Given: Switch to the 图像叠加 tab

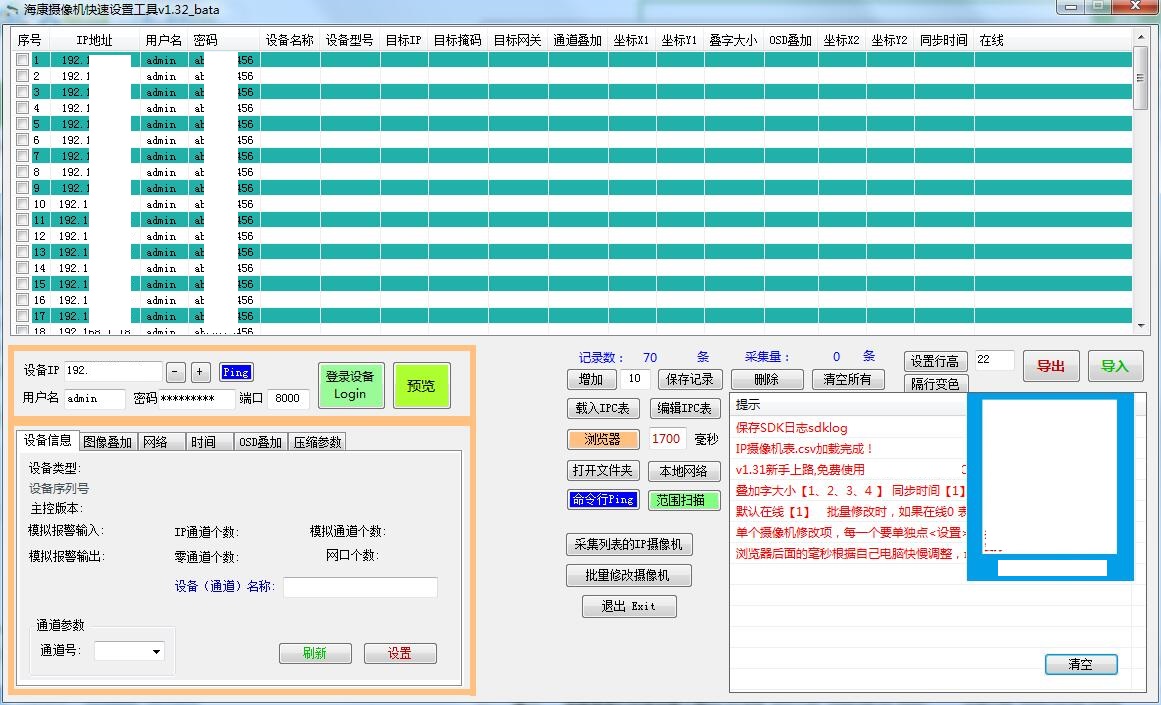Looking at the screenshot, I should click(107, 442).
